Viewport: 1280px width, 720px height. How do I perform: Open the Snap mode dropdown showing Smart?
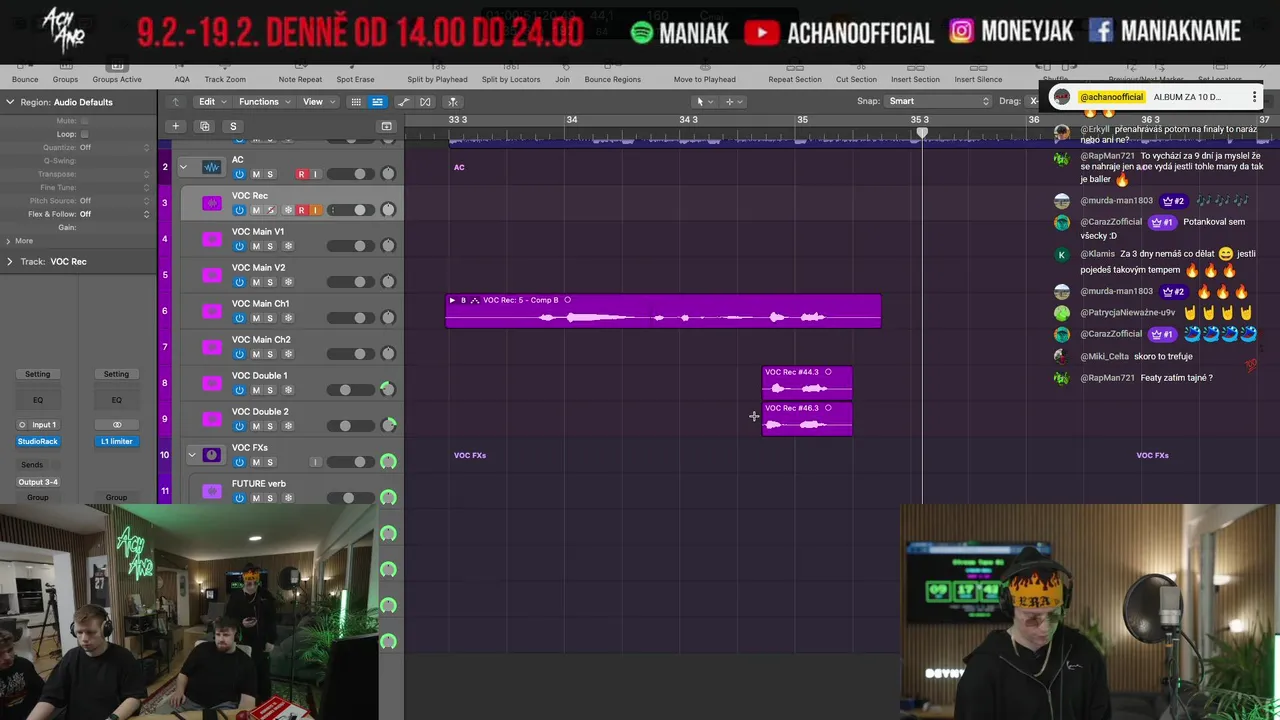(x=938, y=101)
